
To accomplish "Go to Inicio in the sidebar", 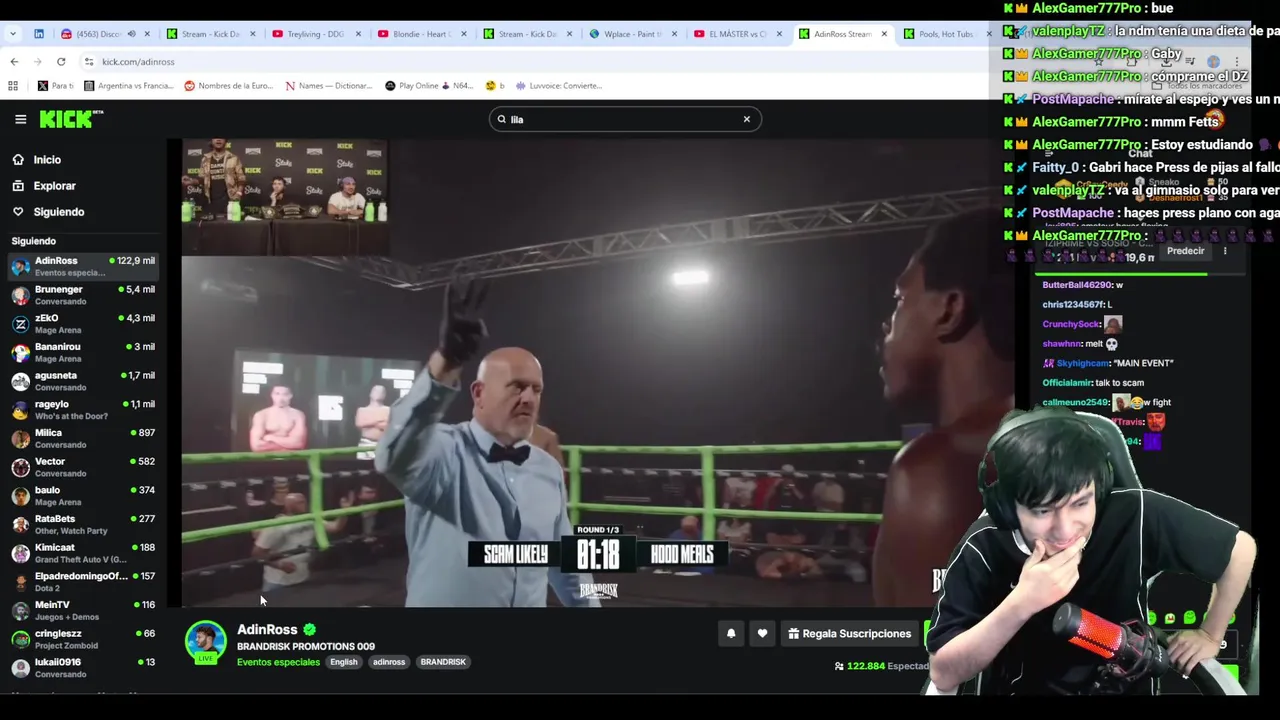I will (47, 160).
